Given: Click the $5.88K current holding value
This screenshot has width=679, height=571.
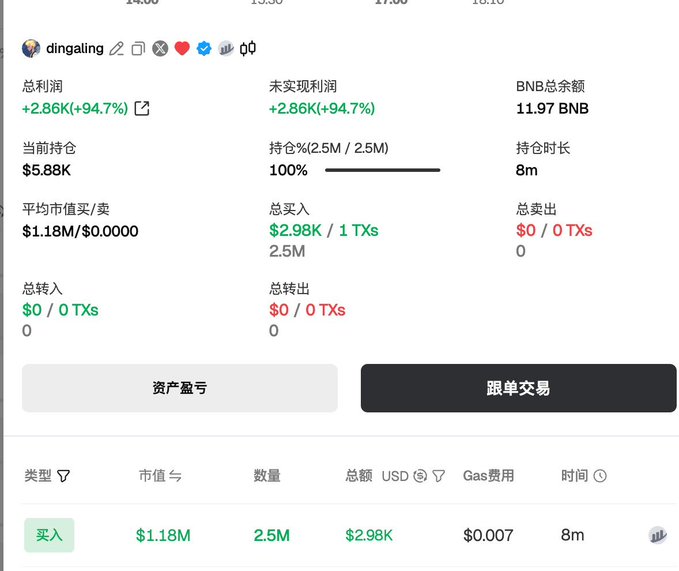Looking at the screenshot, I should (x=46, y=170).
